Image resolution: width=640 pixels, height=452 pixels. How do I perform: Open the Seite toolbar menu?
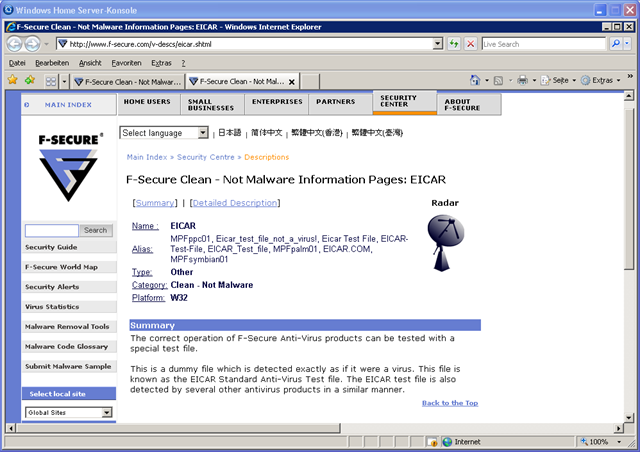[x=558, y=80]
